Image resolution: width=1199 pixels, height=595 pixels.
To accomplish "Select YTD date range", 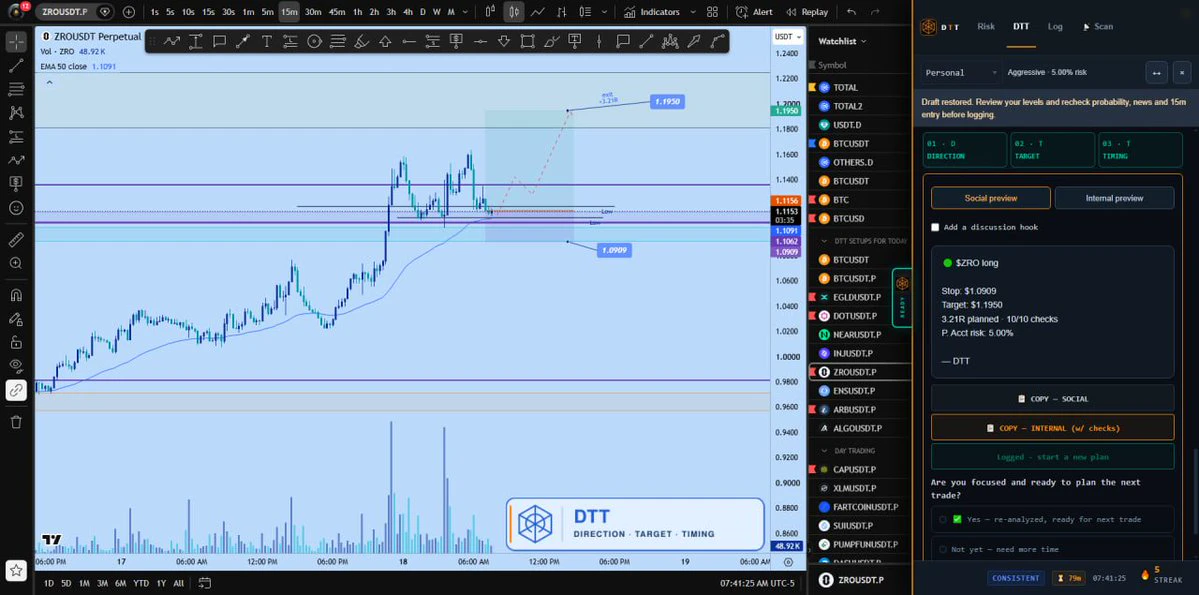I will [x=141, y=583].
